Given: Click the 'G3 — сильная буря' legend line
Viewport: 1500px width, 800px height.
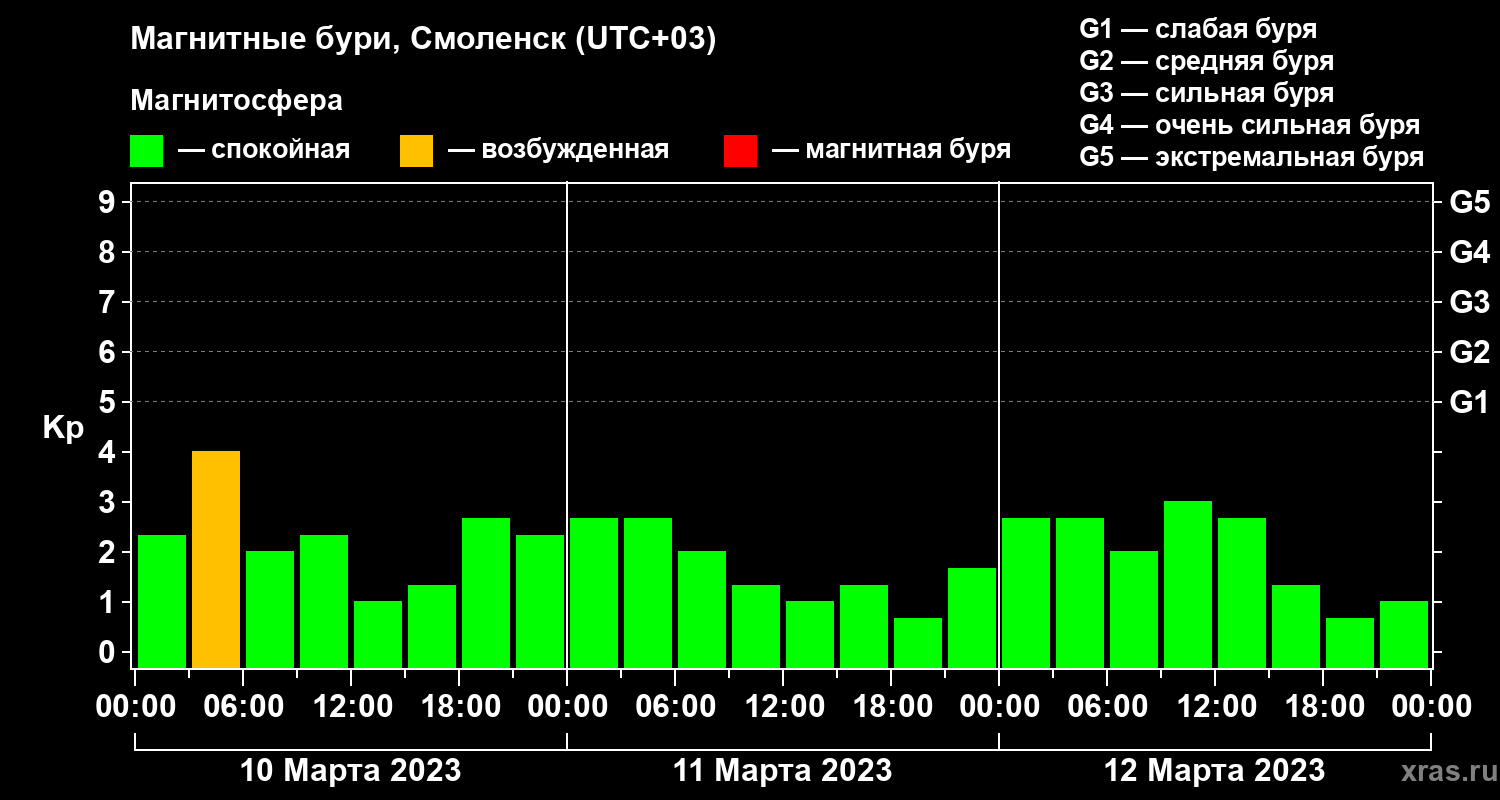Looking at the screenshot, I should 1206,93.
